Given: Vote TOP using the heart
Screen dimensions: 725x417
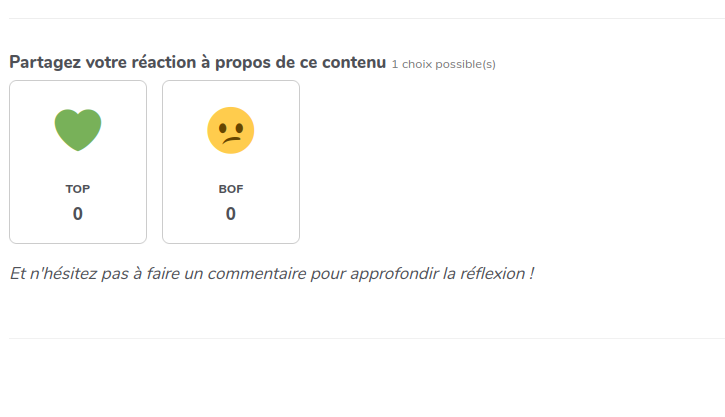Looking at the screenshot, I should point(78,130).
